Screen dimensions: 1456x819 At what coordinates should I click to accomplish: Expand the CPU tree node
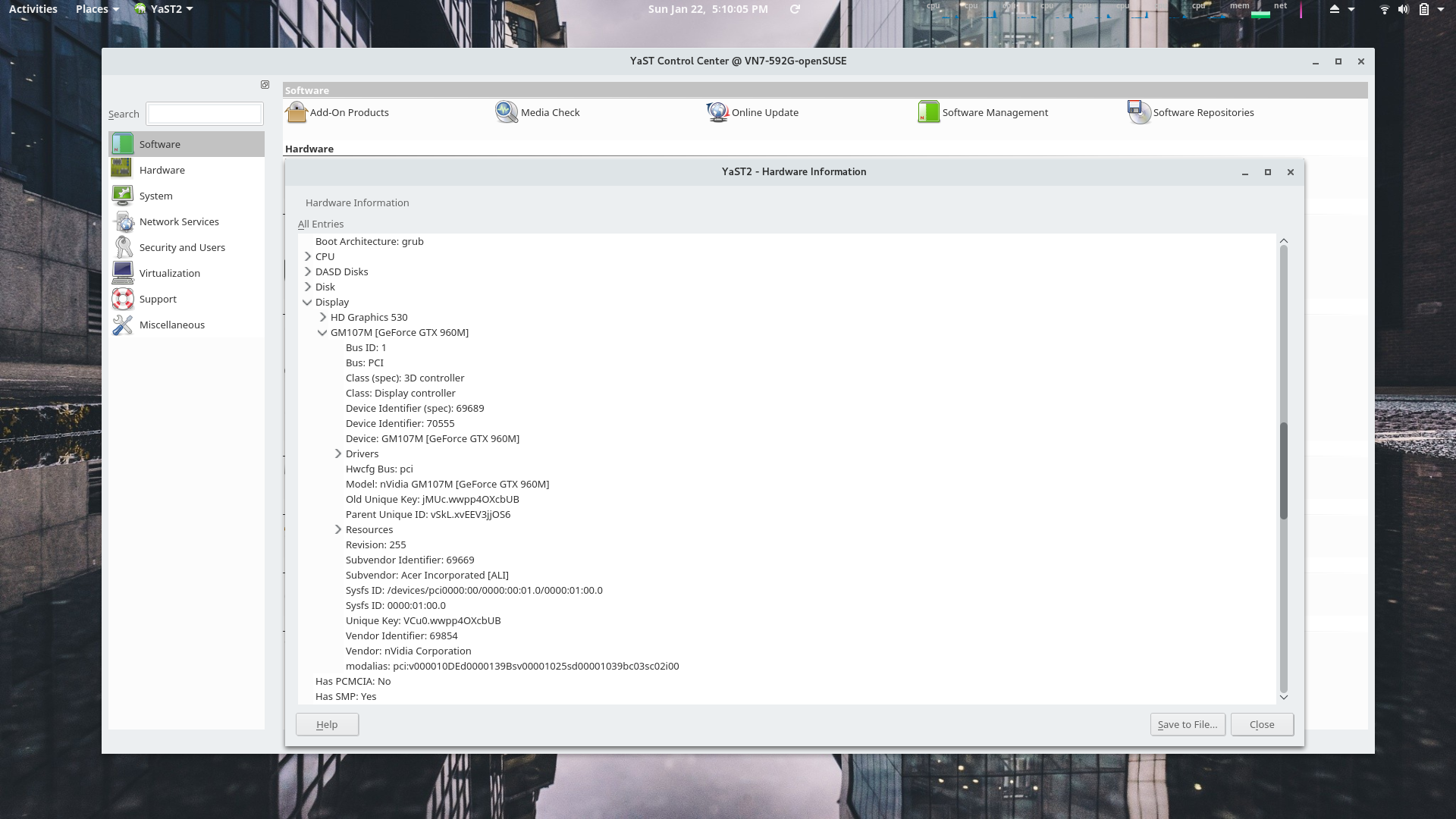coord(308,256)
